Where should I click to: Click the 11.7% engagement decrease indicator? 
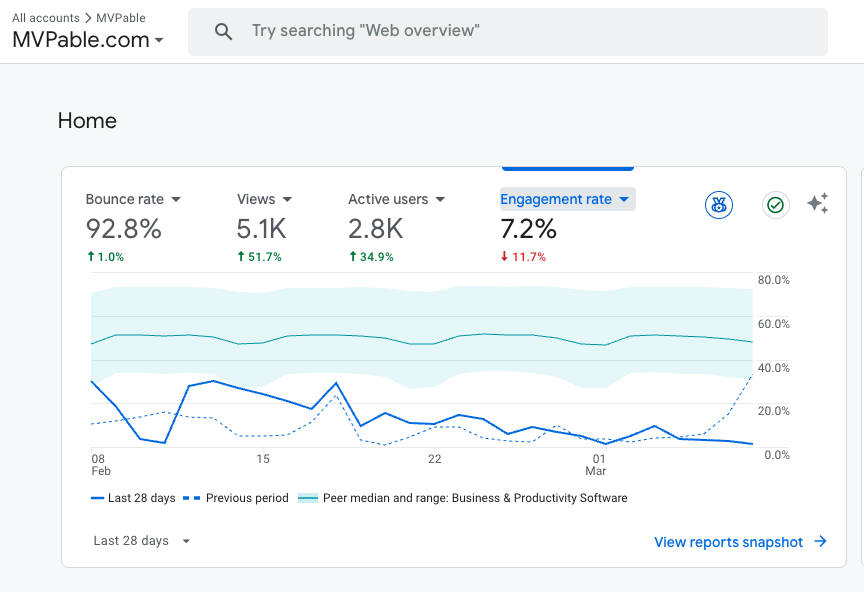pyautogui.click(x=523, y=257)
